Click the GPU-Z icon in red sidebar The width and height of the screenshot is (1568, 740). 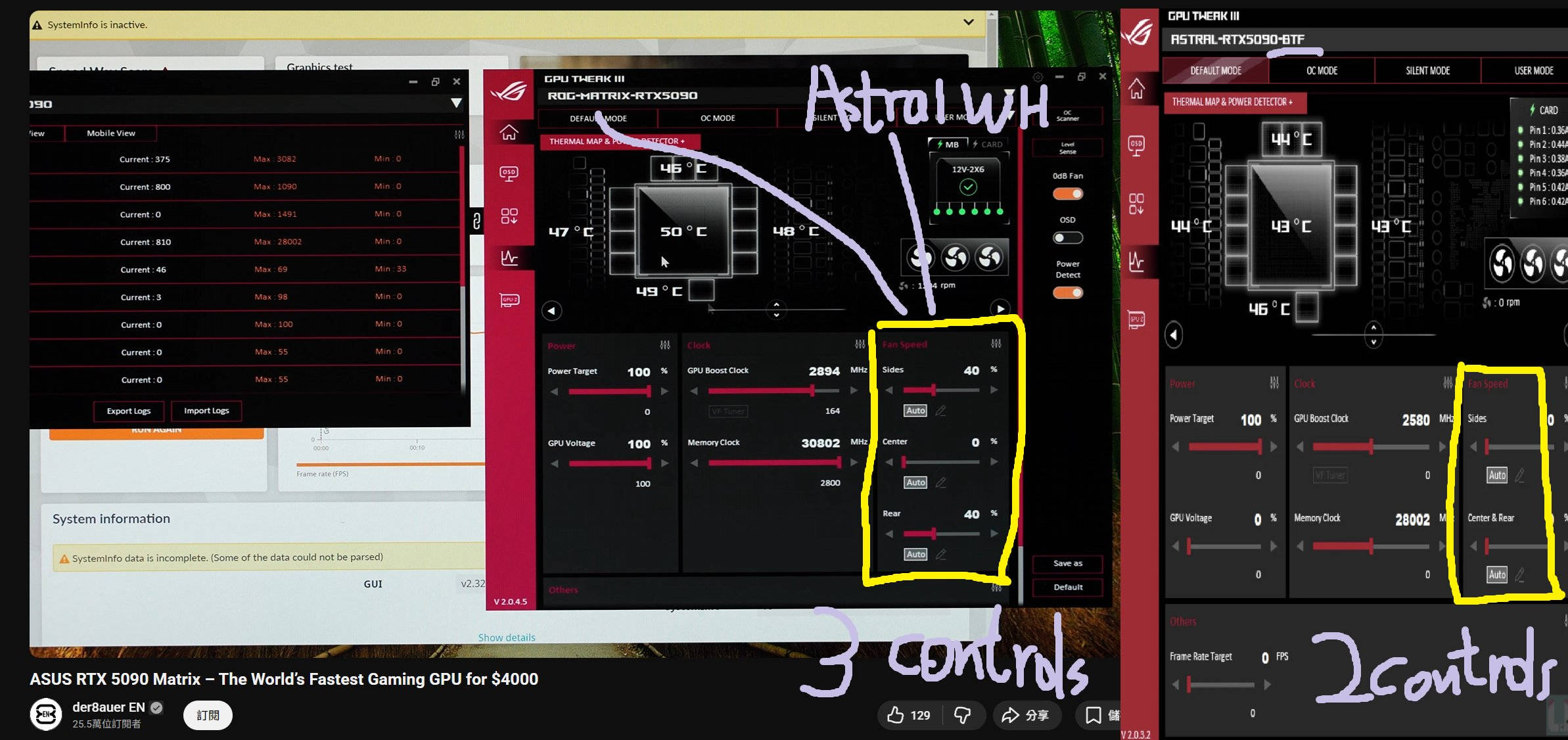click(x=509, y=300)
